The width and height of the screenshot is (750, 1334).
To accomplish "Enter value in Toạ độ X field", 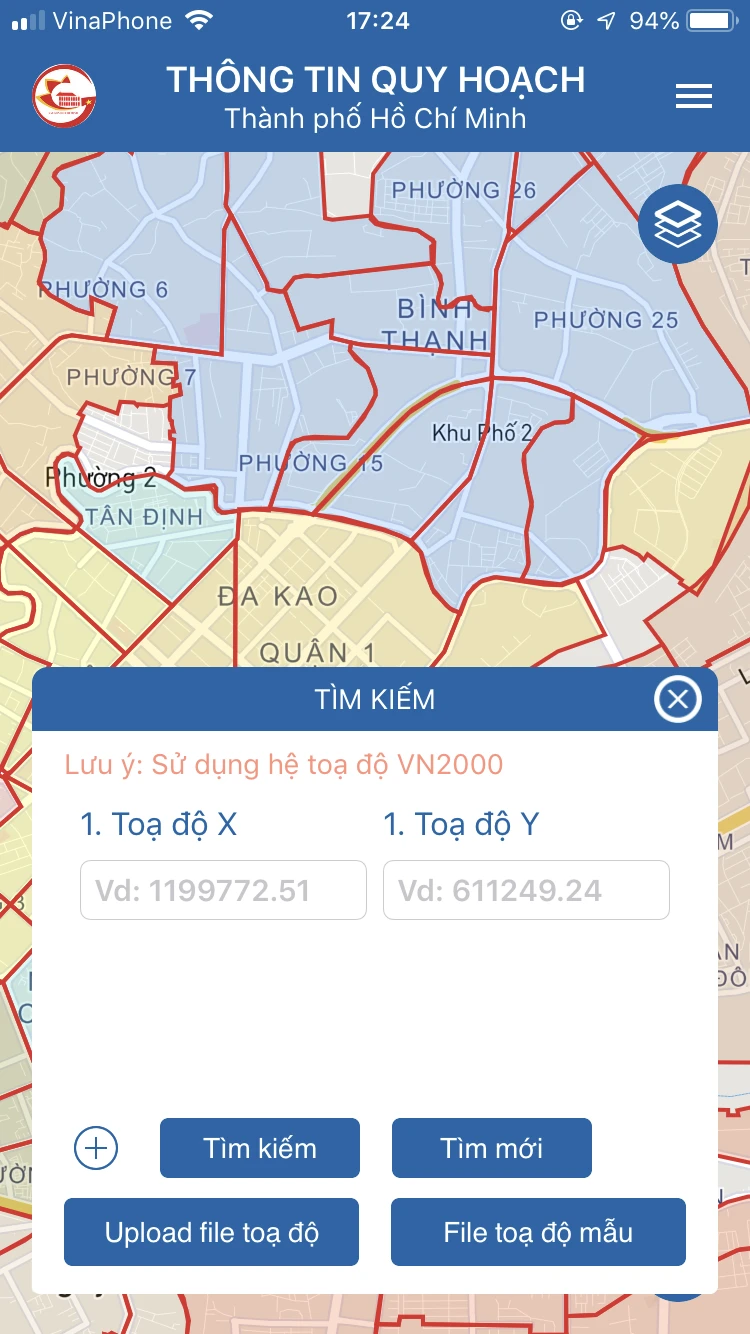I will (x=223, y=890).
